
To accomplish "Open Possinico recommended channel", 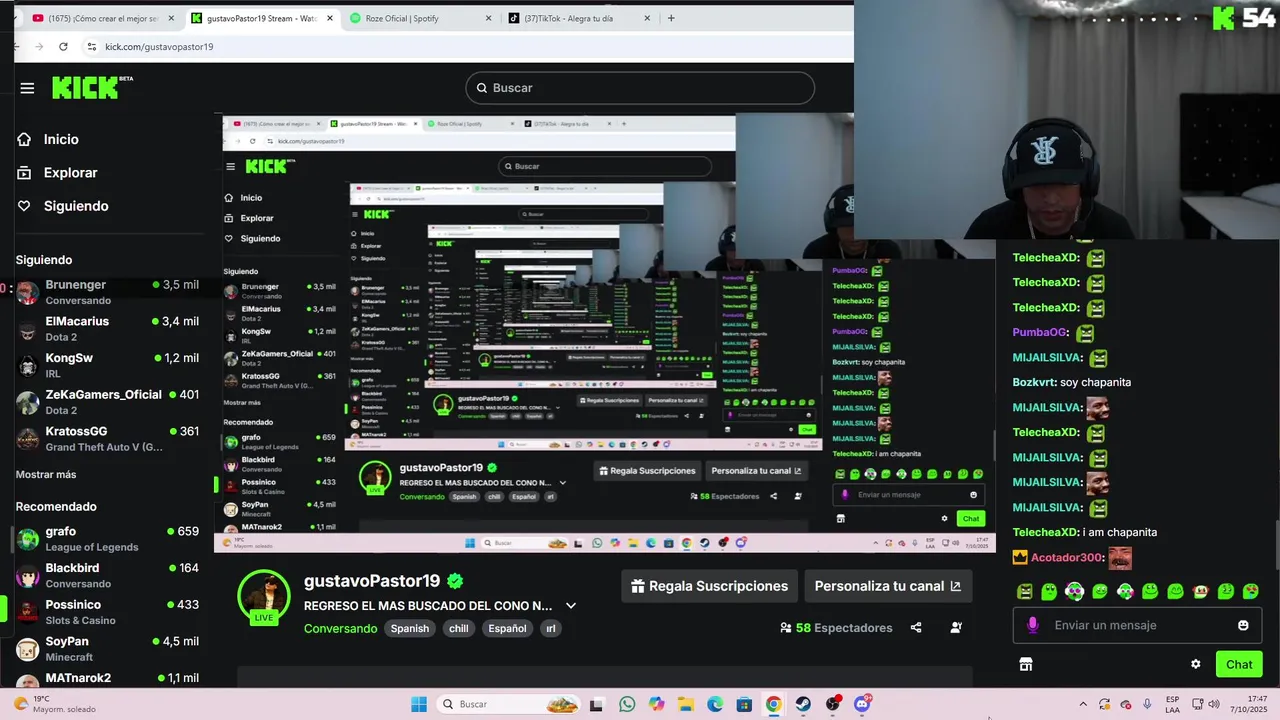I will (107, 612).
